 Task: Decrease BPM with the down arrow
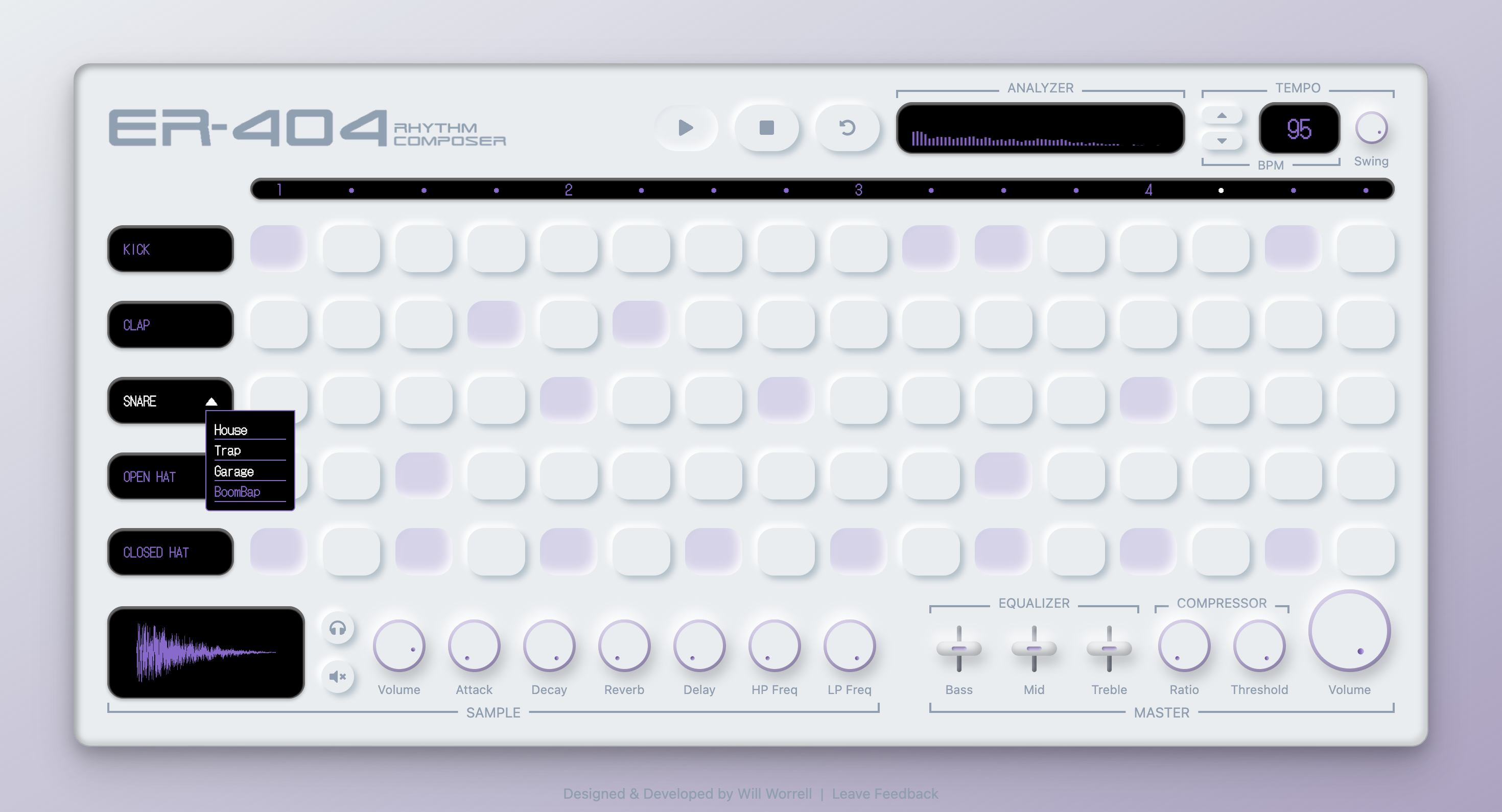(x=1222, y=140)
